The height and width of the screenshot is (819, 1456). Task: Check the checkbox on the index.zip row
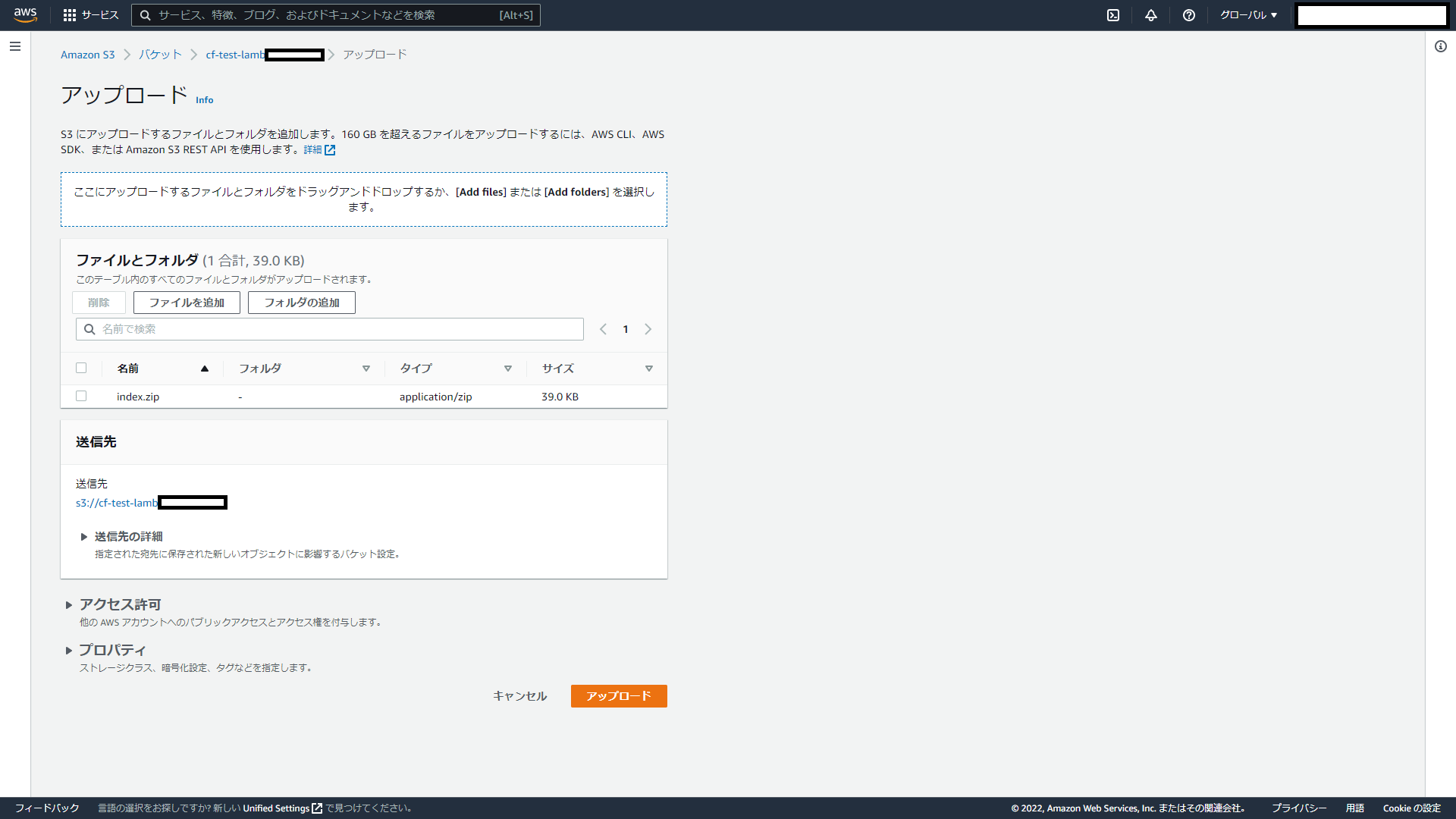point(81,396)
